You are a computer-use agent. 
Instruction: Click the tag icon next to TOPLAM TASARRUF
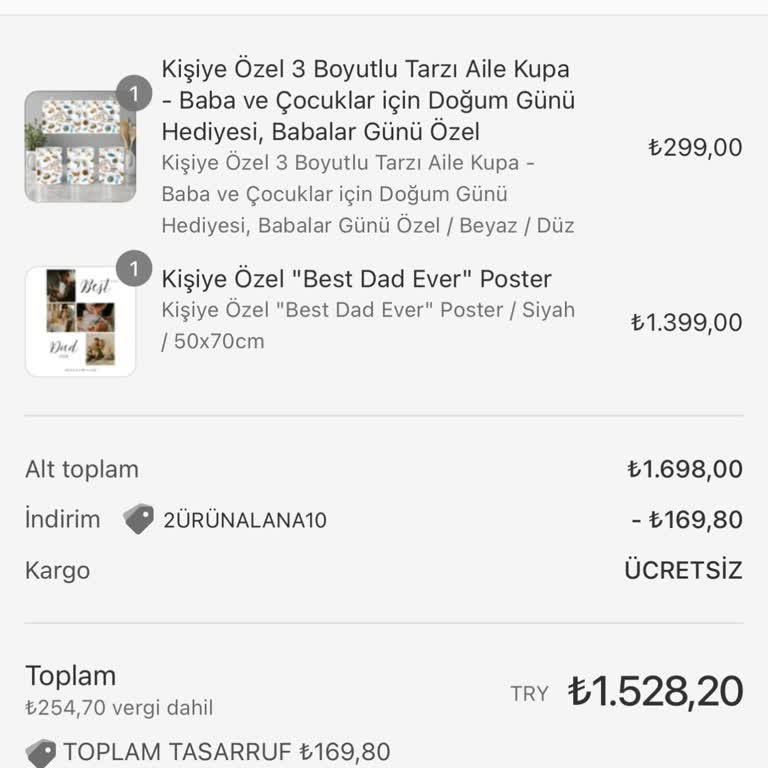pos(40,753)
